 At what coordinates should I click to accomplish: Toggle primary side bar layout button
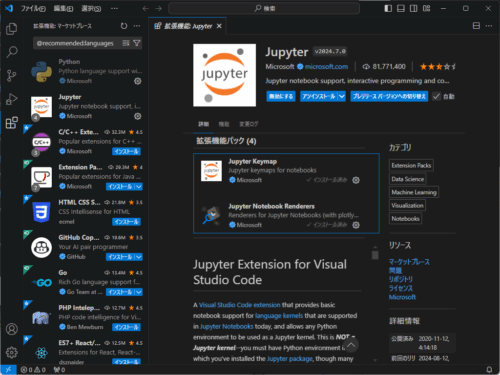click(x=388, y=8)
